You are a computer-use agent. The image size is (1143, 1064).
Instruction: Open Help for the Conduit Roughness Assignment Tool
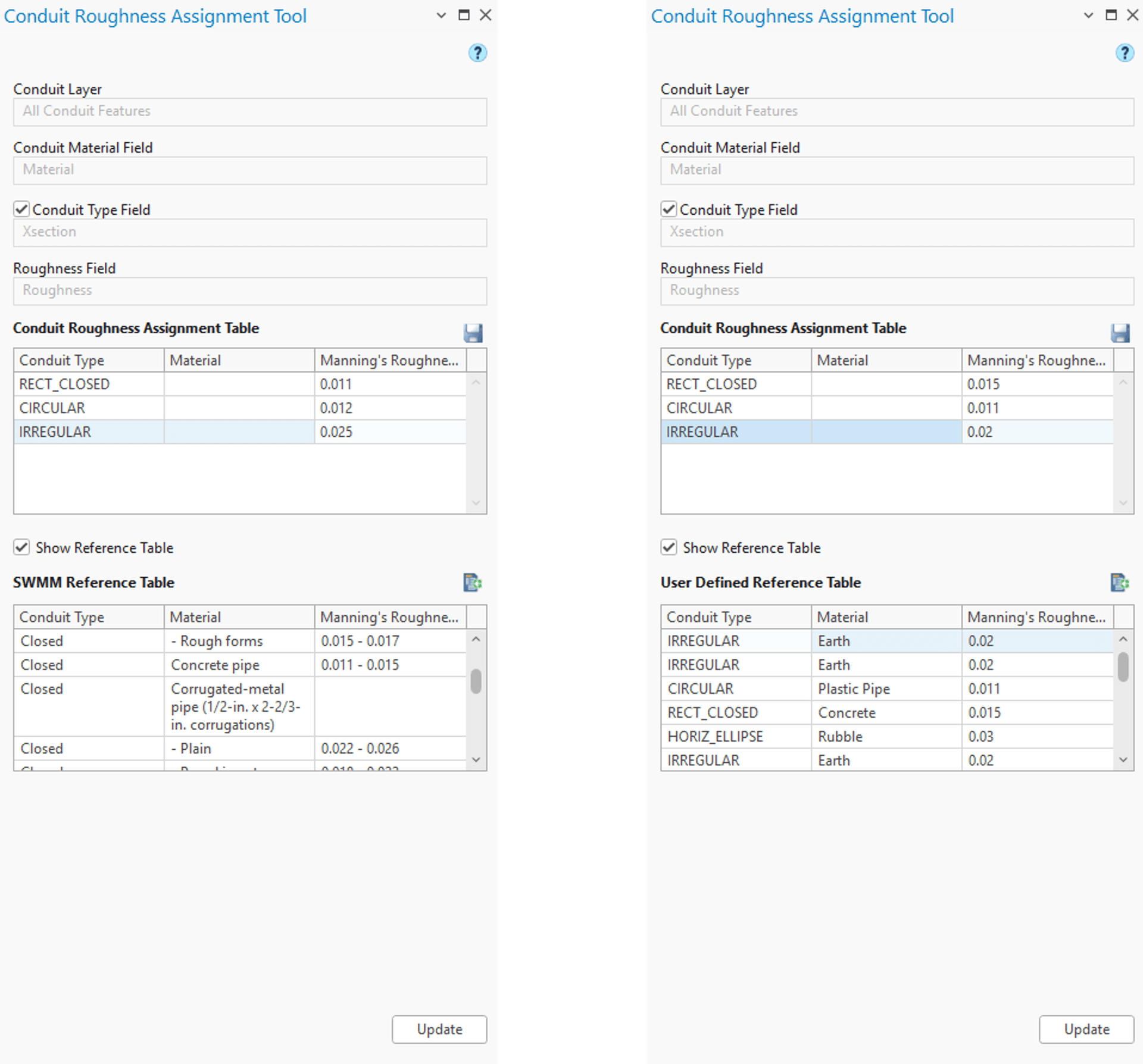coord(477,53)
